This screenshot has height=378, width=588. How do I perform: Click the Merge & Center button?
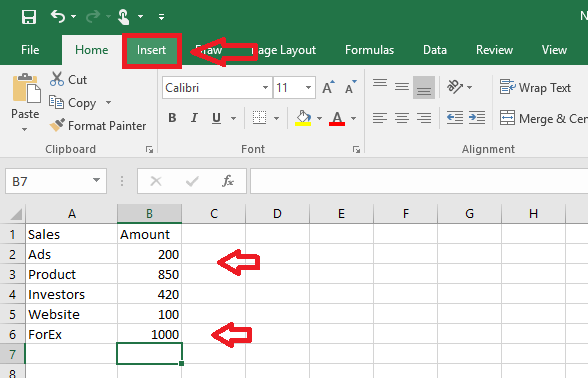pos(543,118)
